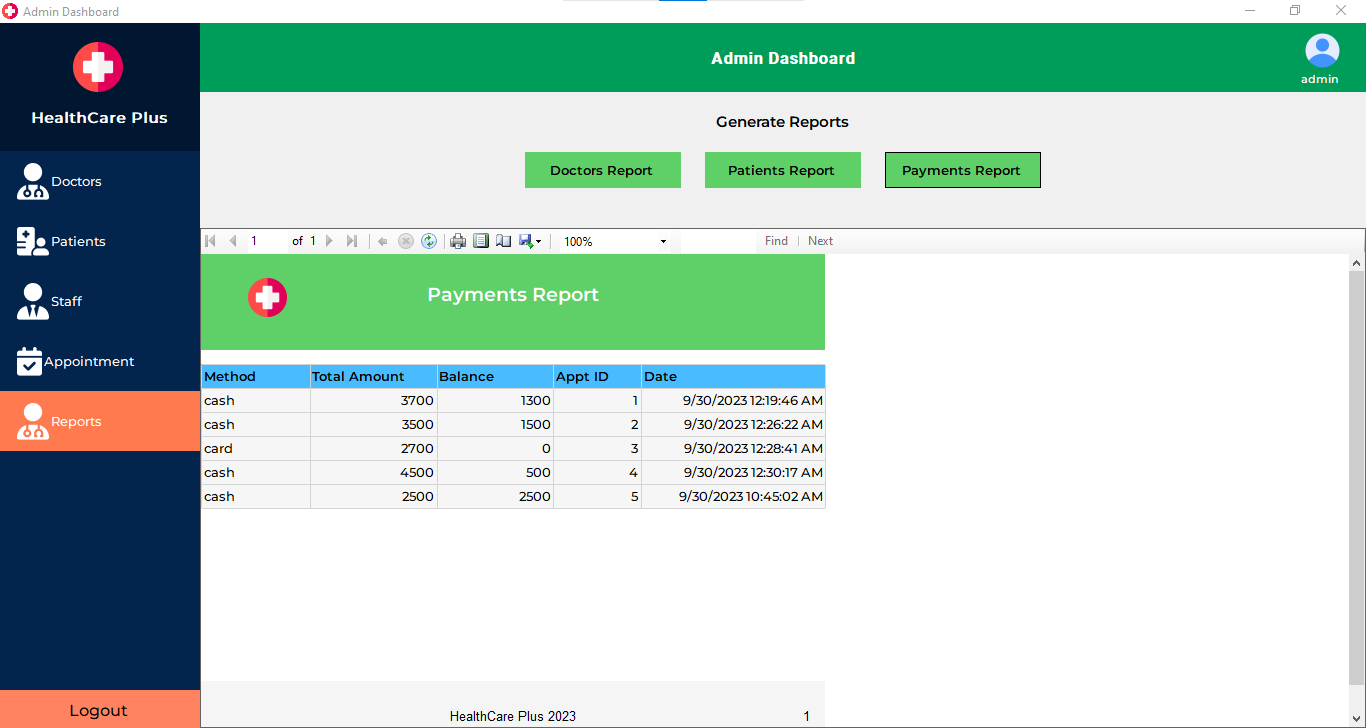Click the find text input field
The image size is (1366, 728).
pos(718,241)
